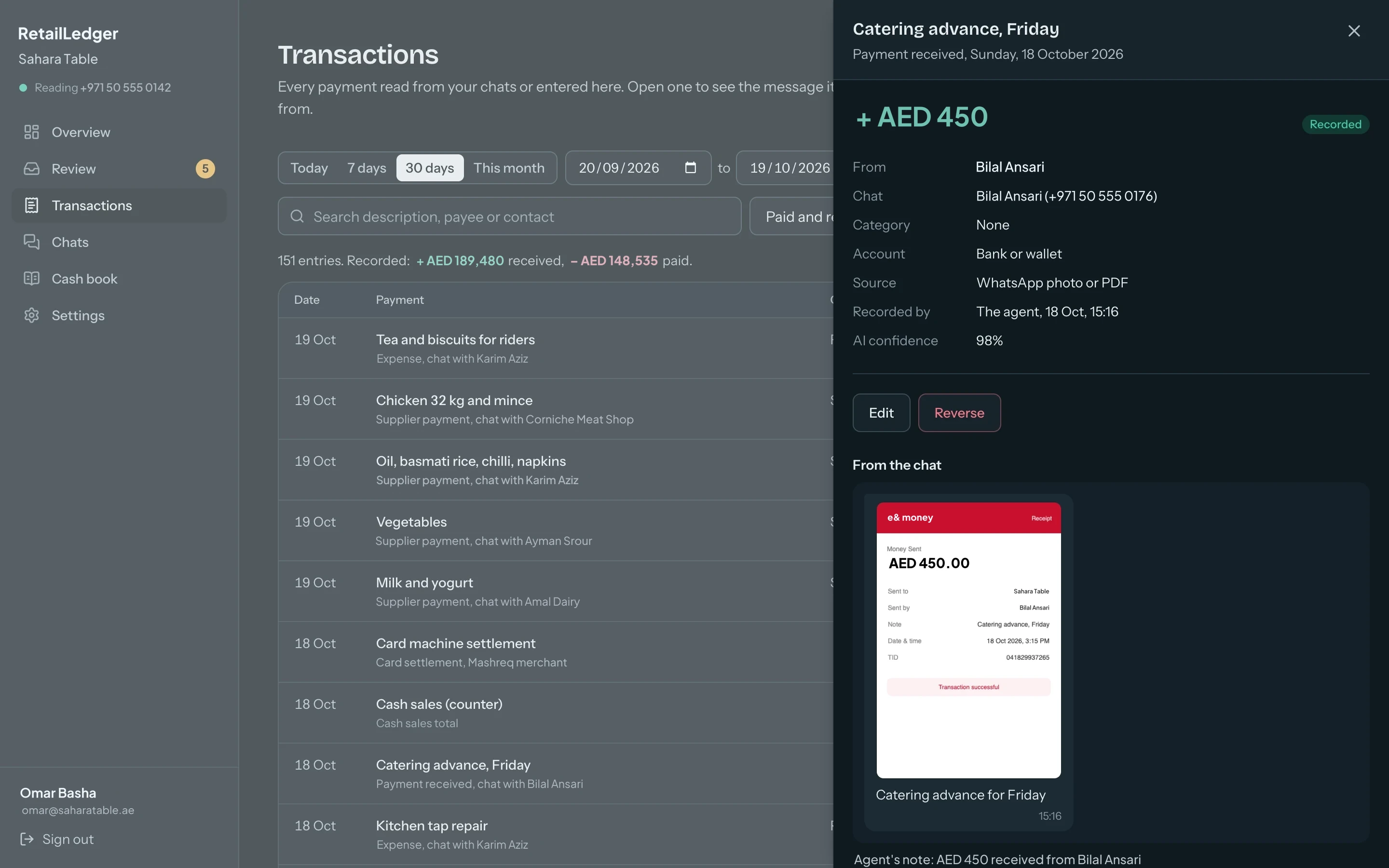This screenshot has width=1389, height=868.
Task: Open Overview from the sidebar icon
Action: click(x=31, y=132)
